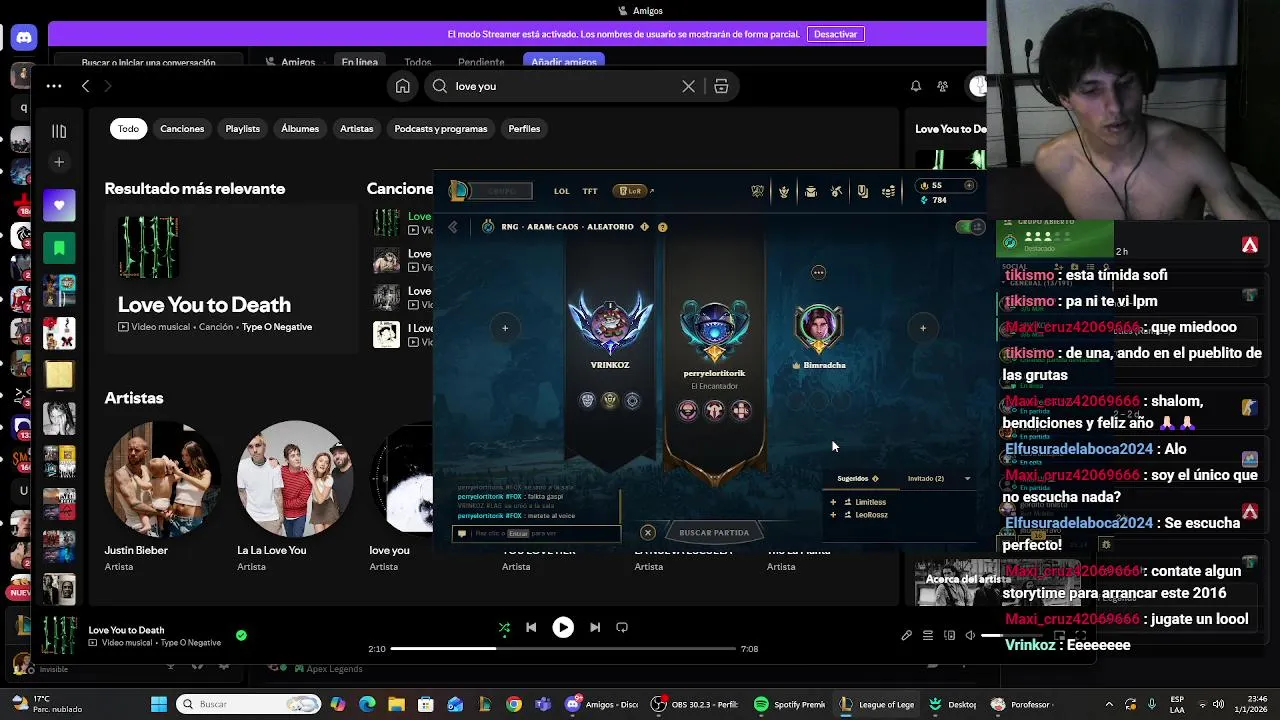Skip to next track in Spotify
Screen dimensions: 1280x720
click(595, 628)
